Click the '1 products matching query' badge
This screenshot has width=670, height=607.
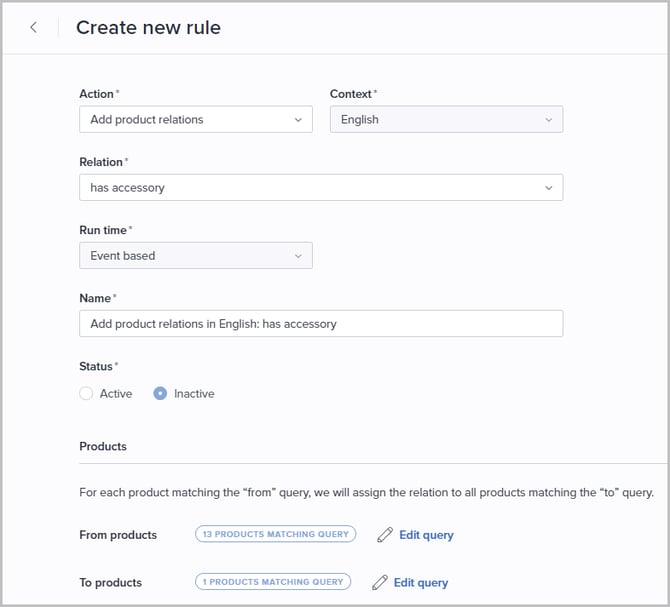click(273, 581)
